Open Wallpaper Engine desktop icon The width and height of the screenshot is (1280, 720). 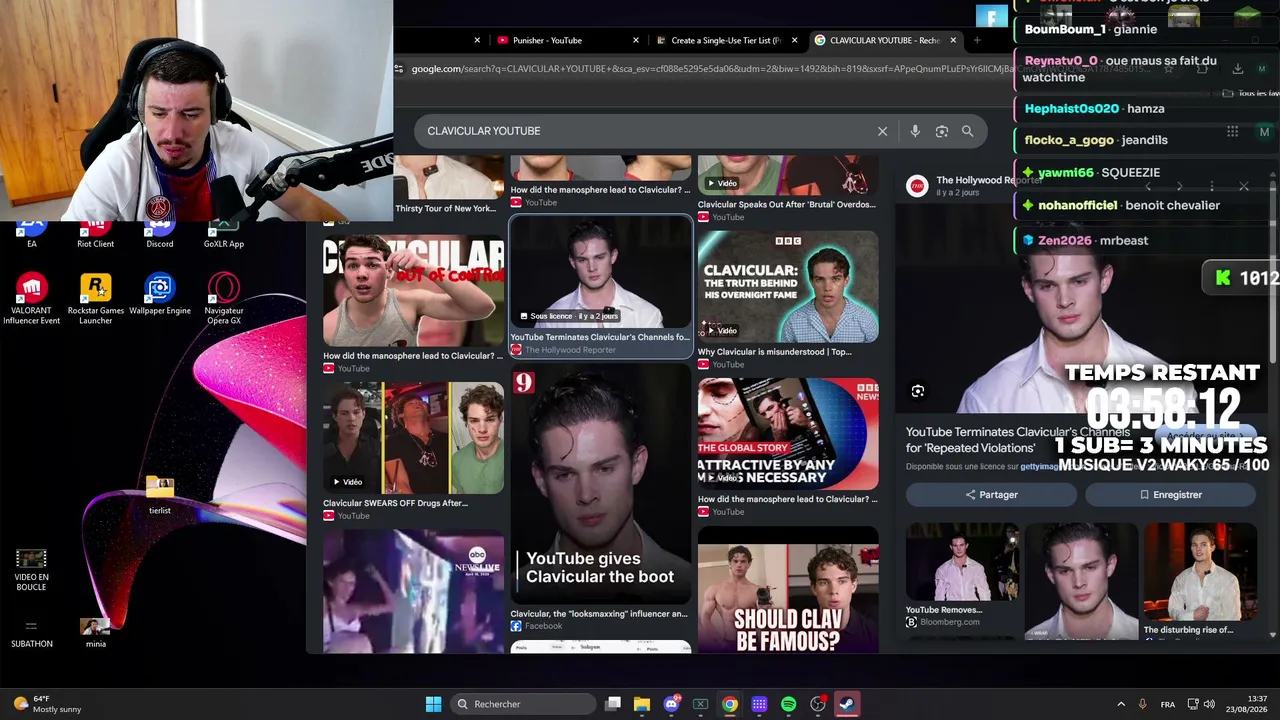coord(160,294)
